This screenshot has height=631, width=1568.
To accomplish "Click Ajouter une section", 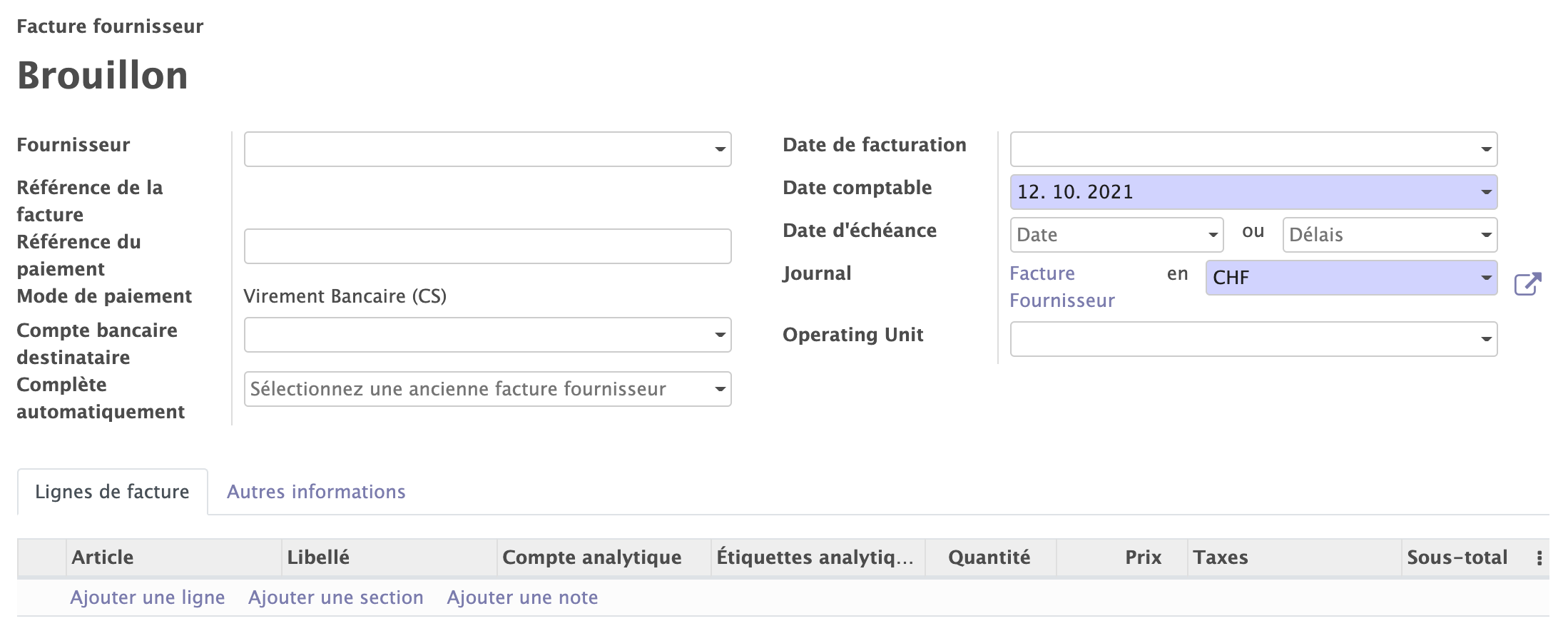I will pyautogui.click(x=336, y=597).
